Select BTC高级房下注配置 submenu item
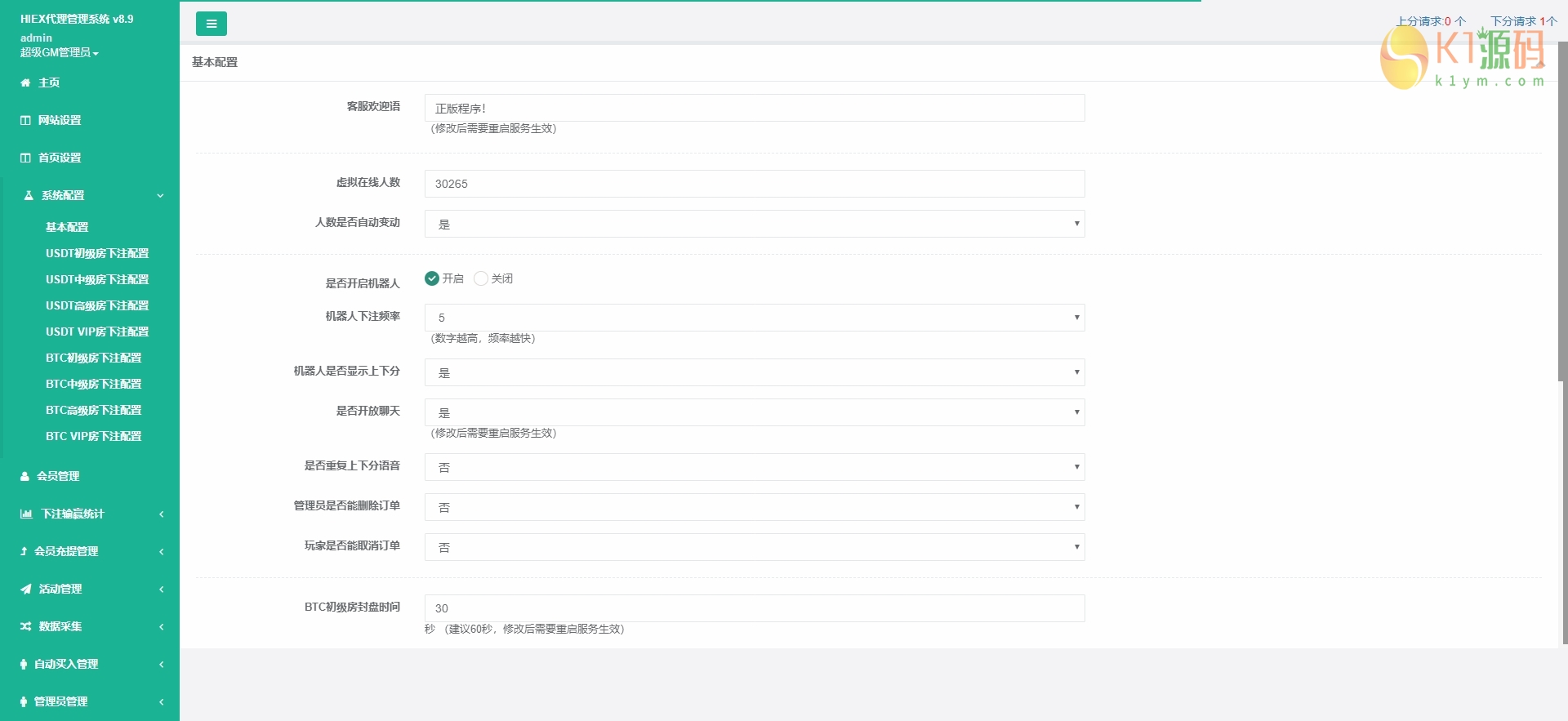Screen dimensions: 1568x721 coord(94,410)
